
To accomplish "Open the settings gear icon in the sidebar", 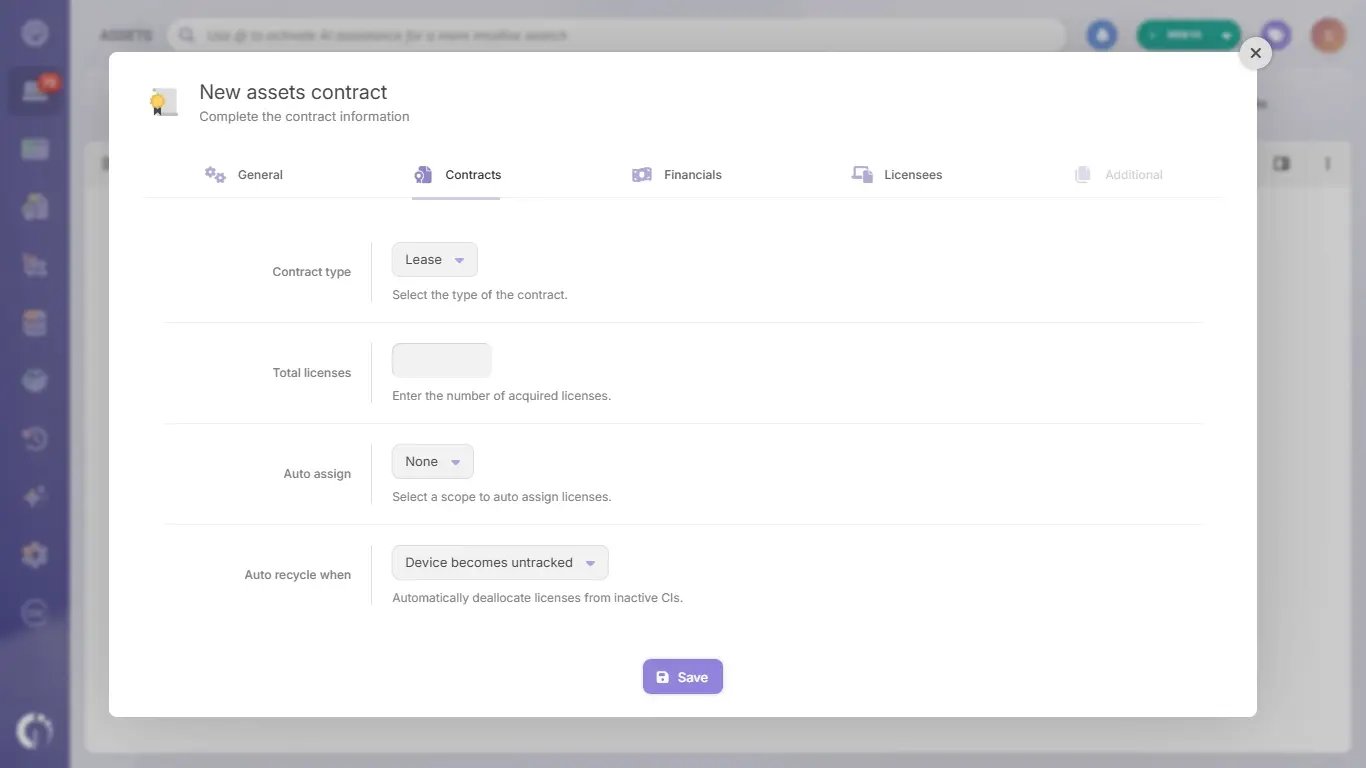I will [x=35, y=555].
